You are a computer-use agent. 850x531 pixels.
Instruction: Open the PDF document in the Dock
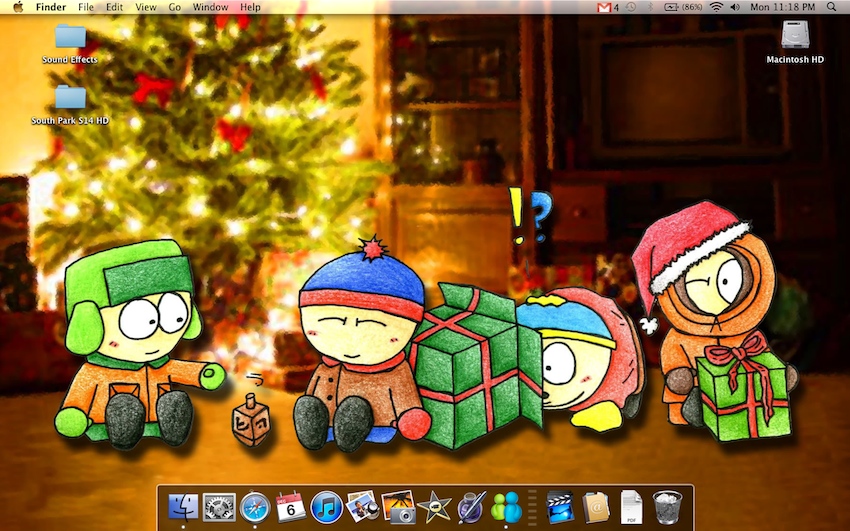pos(632,507)
